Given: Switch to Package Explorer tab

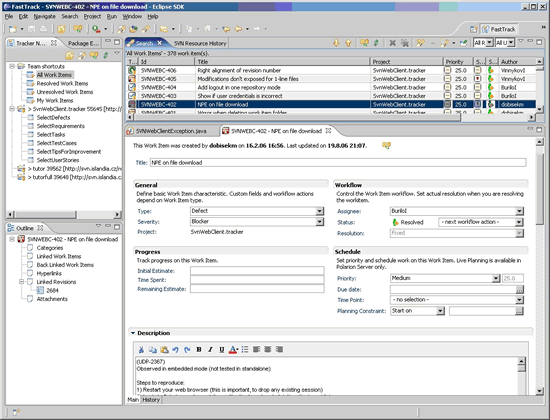Looking at the screenshot, I should [83, 44].
